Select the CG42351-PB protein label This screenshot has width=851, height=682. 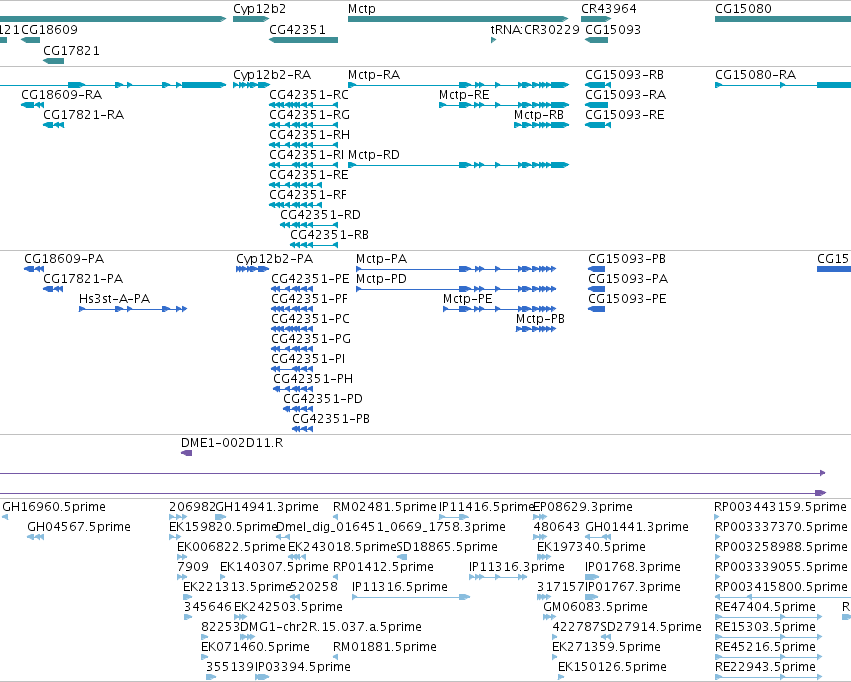(x=331, y=419)
